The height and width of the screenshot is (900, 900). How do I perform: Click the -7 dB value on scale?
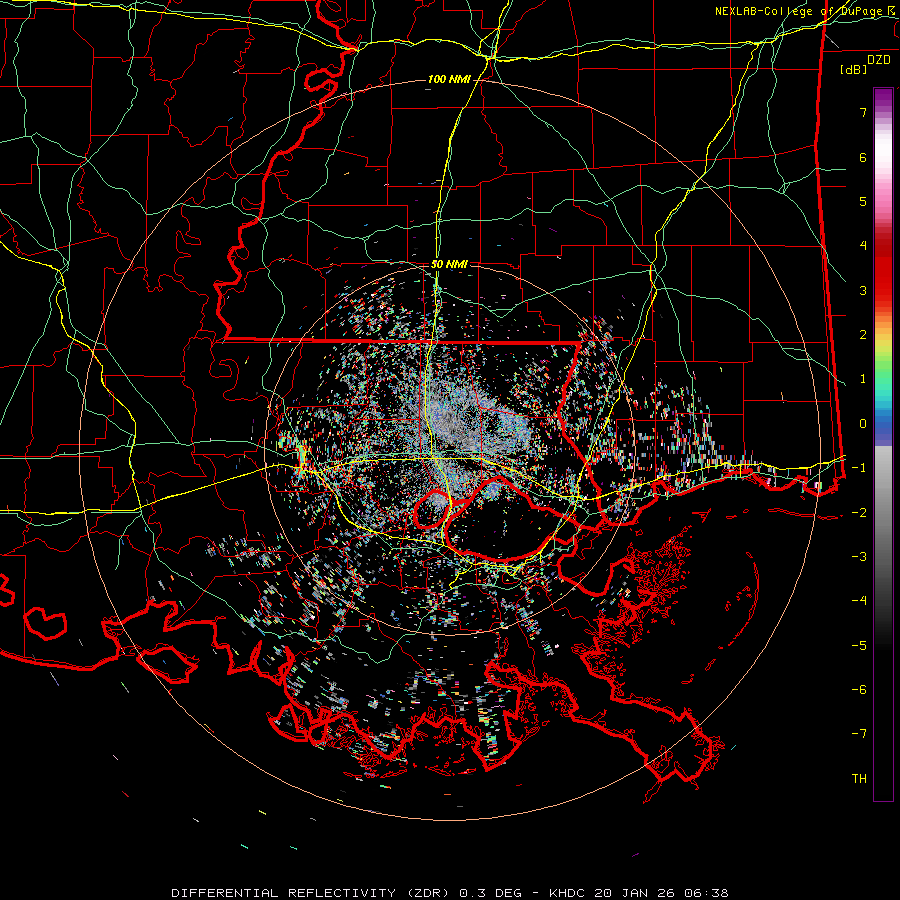tap(859, 734)
